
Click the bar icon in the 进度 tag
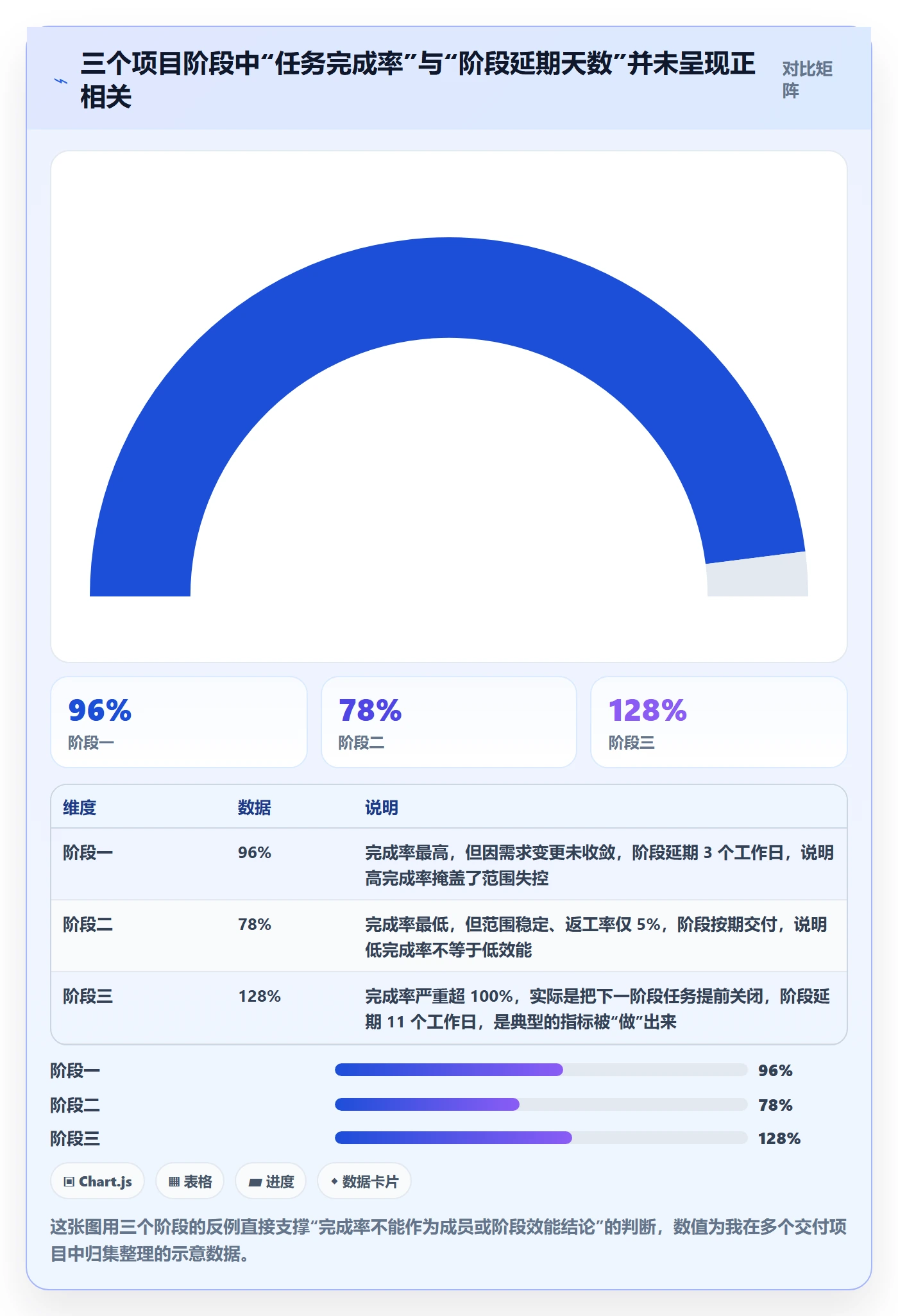(255, 1183)
